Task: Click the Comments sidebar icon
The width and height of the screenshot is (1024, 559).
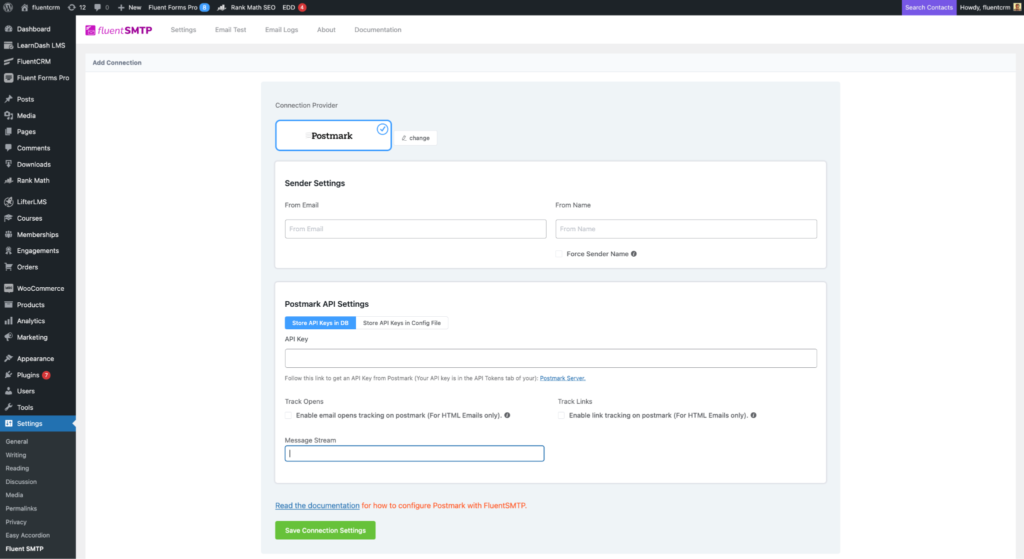Action: pos(8,148)
